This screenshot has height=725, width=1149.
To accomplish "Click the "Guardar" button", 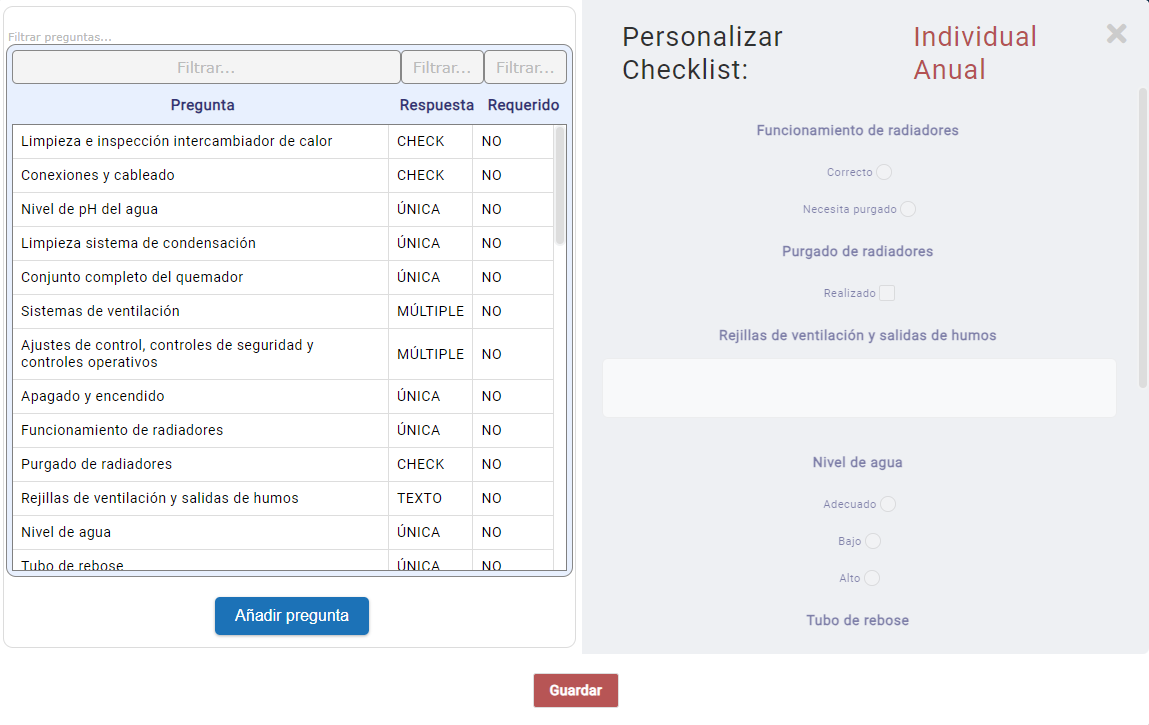I will point(575,690).
